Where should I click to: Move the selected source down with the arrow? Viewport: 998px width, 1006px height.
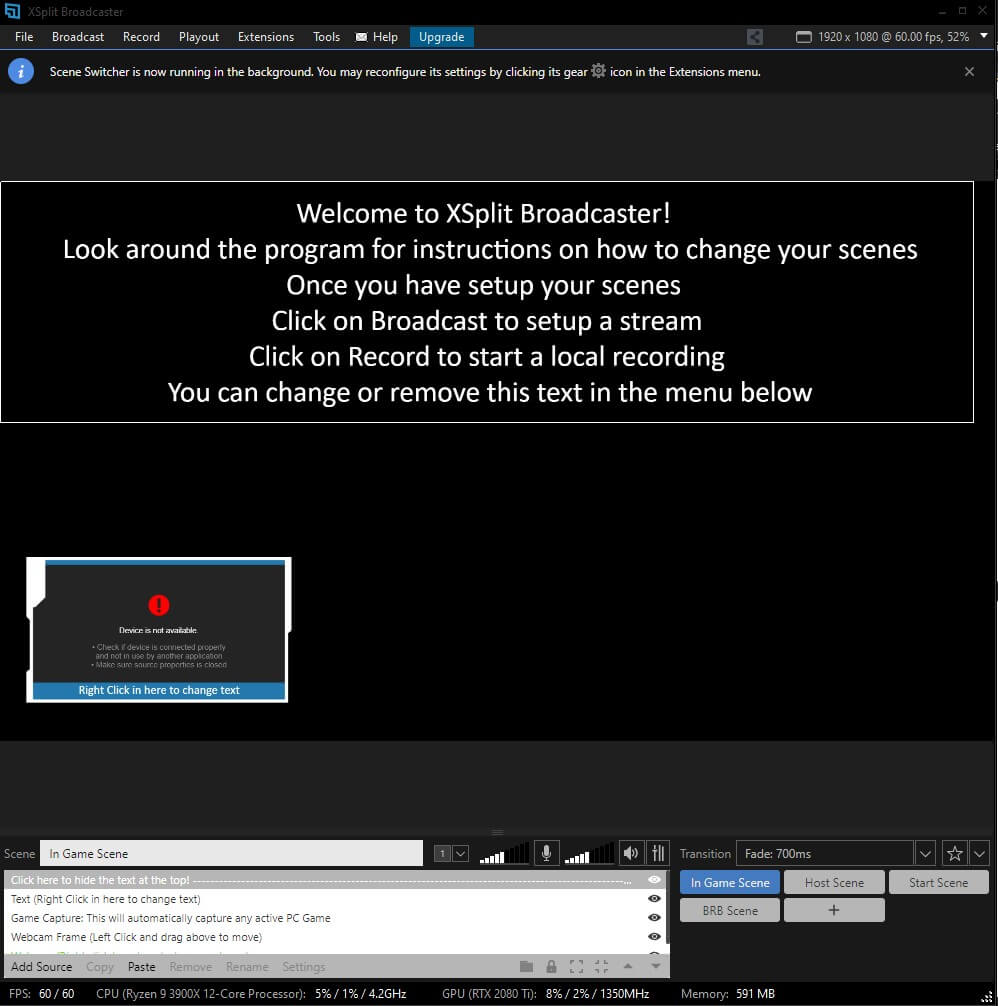(x=656, y=967)
